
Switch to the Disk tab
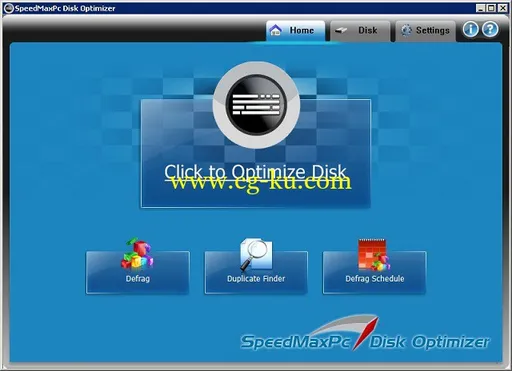[360, 30]
